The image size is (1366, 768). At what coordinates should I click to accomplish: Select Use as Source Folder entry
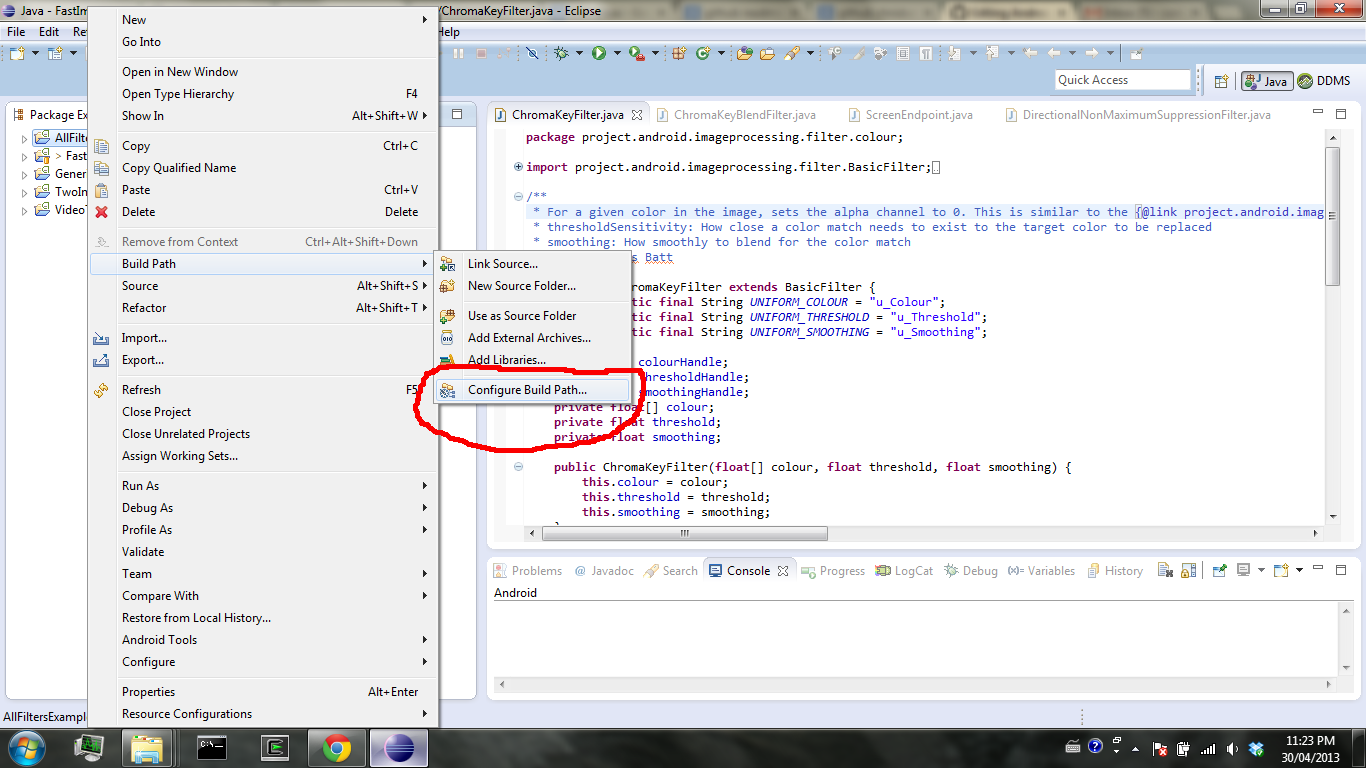pyautogui.click(x=533, y=316)
